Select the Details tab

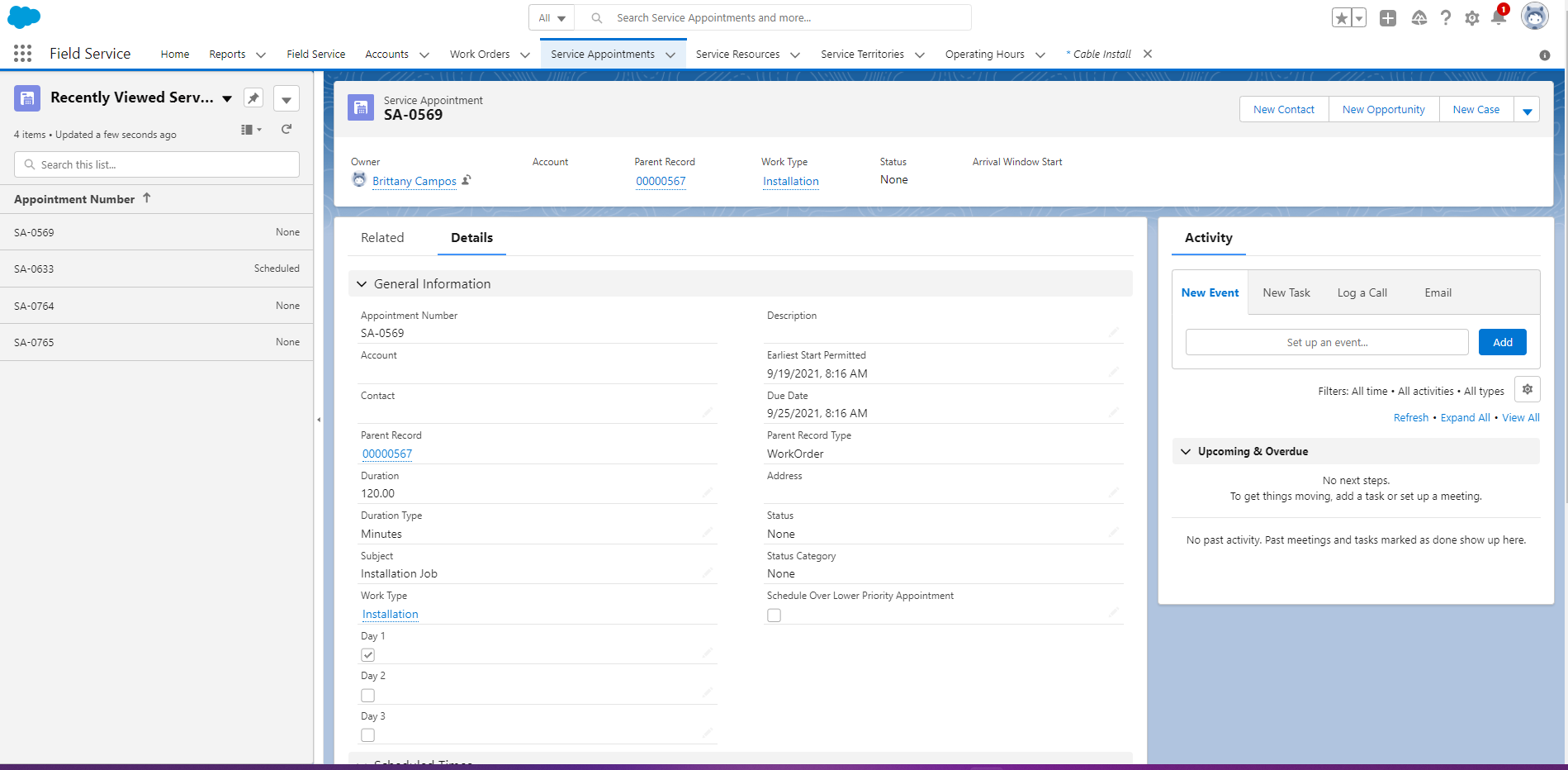[x=472, y=238]
